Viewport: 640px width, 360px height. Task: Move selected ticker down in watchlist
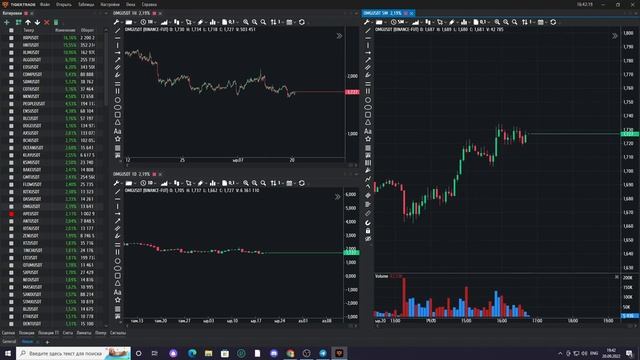coord(37,22)
